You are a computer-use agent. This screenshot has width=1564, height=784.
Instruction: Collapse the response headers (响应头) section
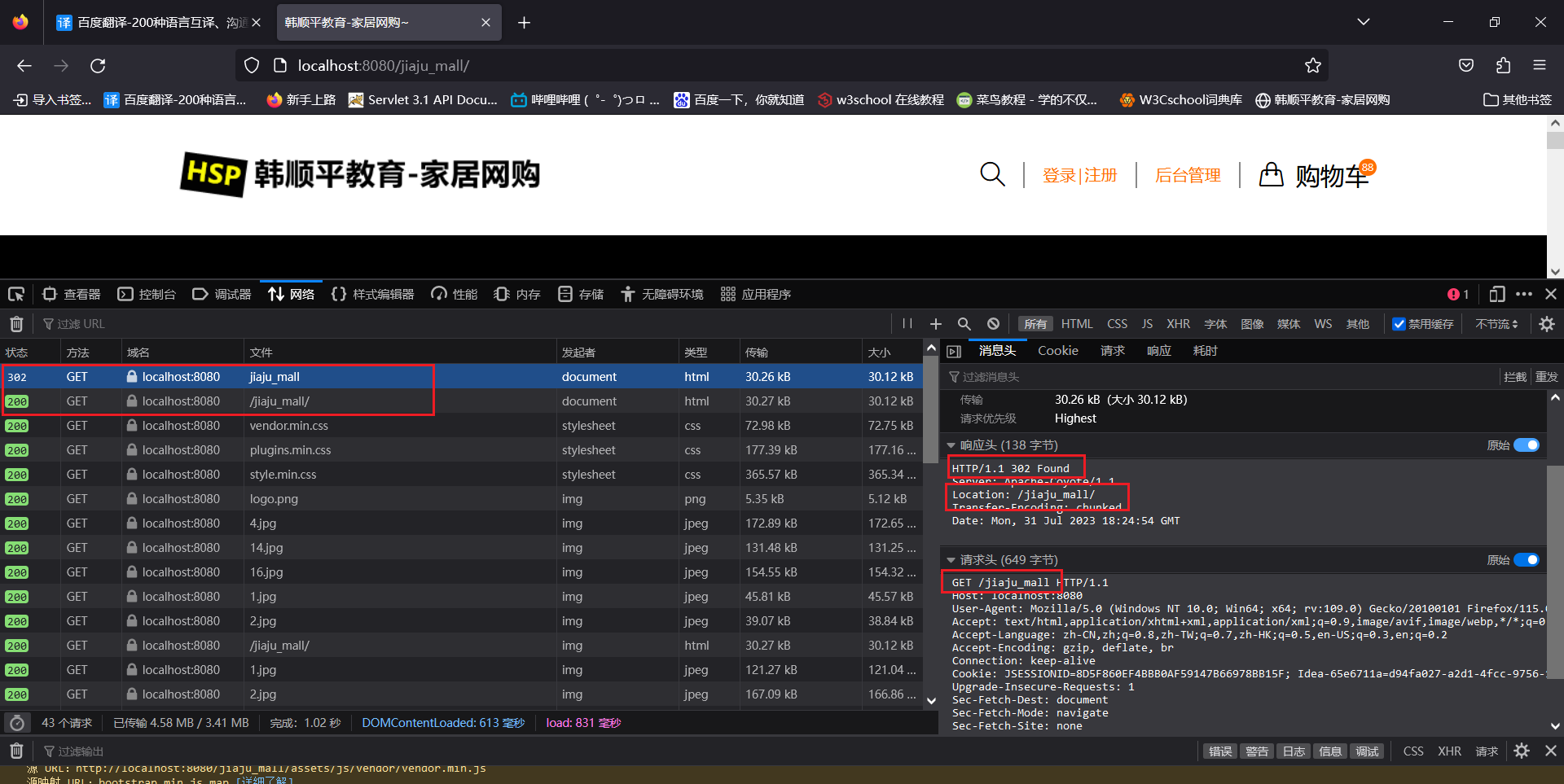pyautogui.click(x=951, y=445)
